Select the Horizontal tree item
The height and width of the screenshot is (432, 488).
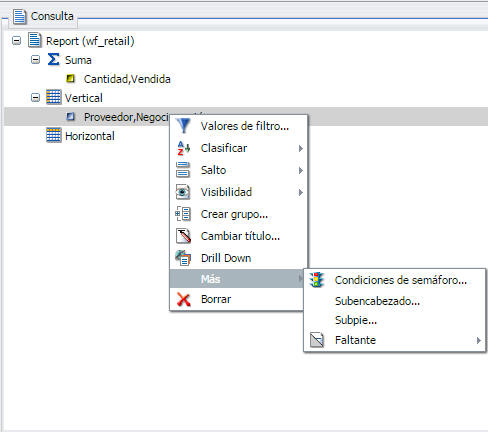90,136
